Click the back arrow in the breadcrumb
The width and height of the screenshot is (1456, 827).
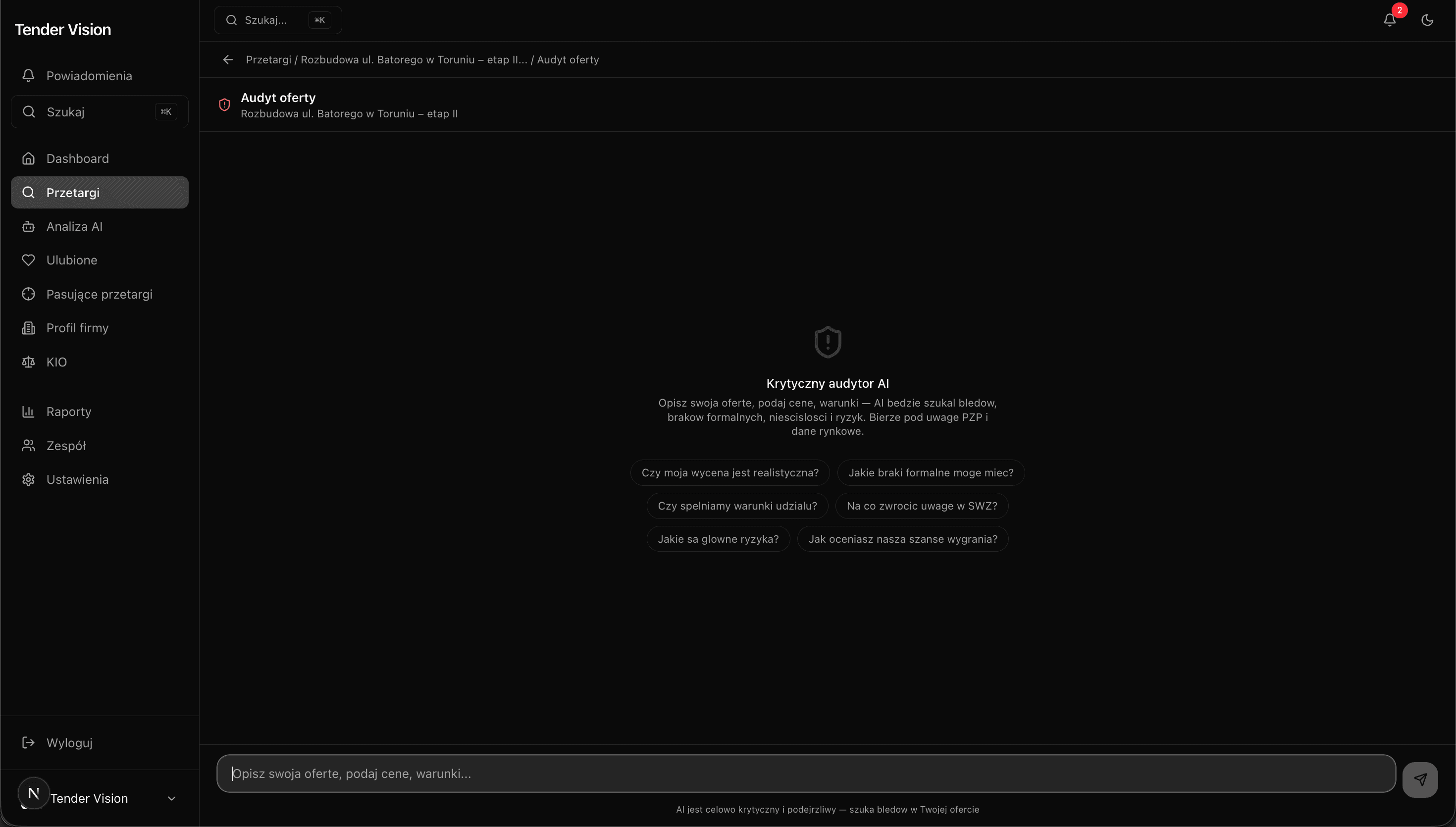click(x=227, y=59)
